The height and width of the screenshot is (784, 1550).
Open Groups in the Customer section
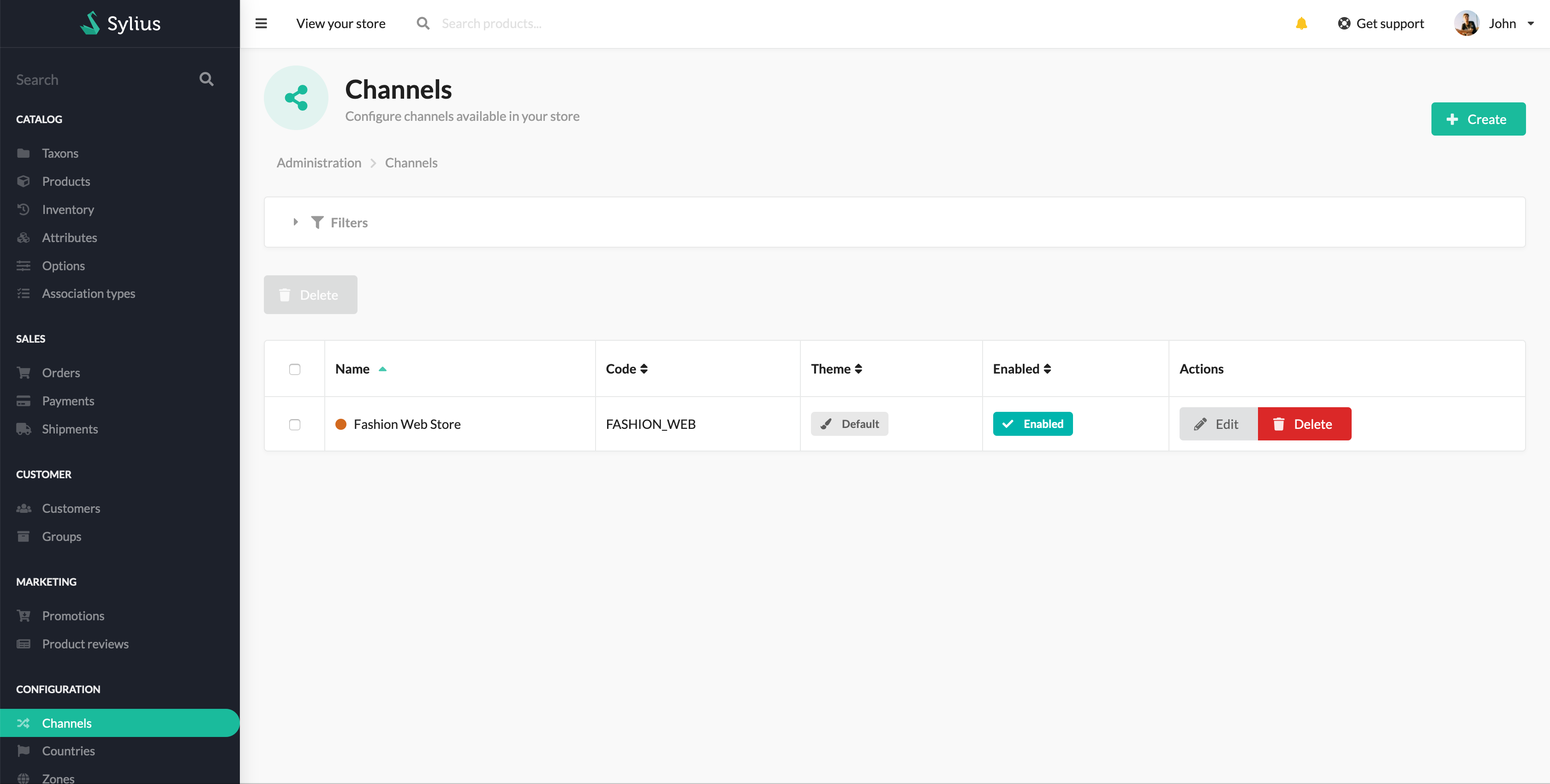click(120, 536)
